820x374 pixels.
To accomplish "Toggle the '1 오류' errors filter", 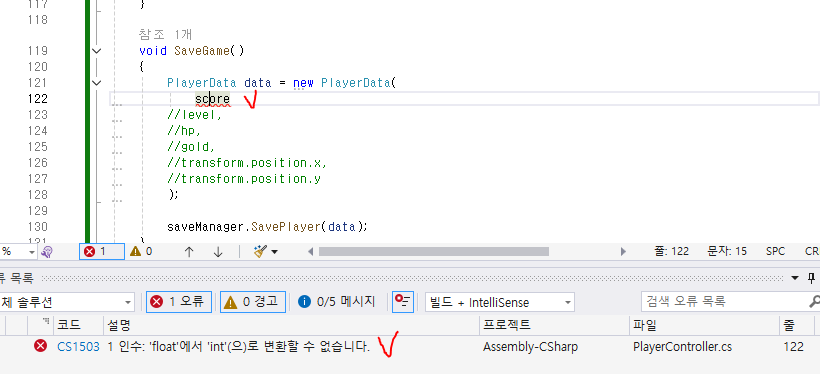I will (x=178, y=302).
